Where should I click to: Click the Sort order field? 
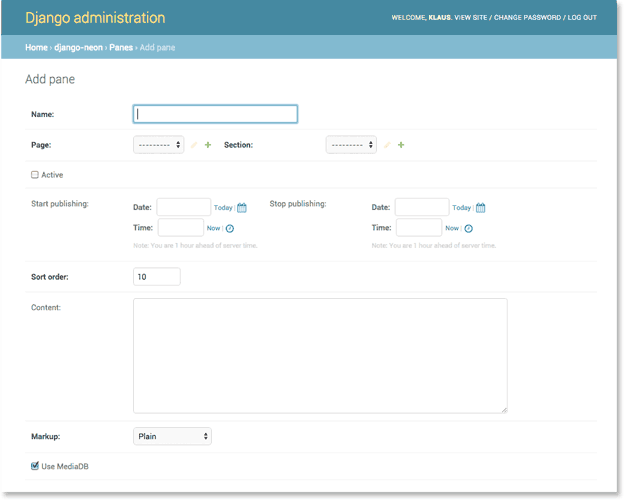[157, 277]
